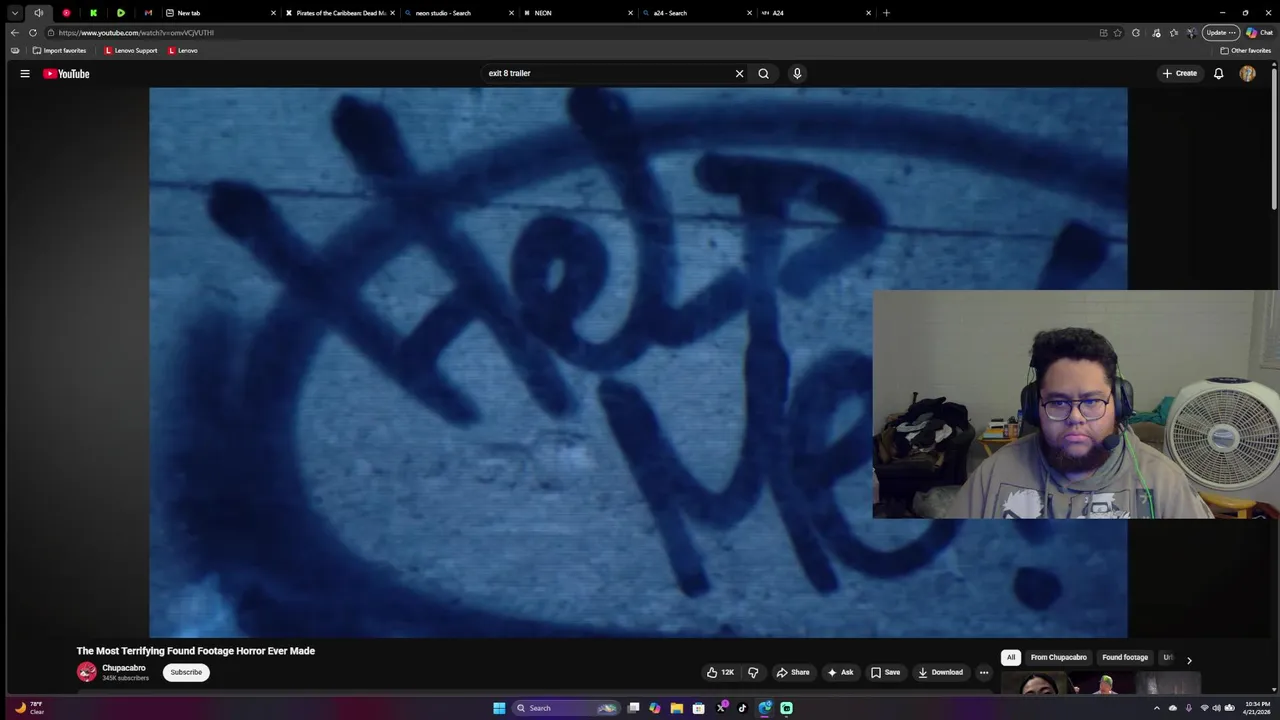1280x720 pixels.
Task: Start voice search with the microphone
Action: pyautogui.click(x=797, y=73)
